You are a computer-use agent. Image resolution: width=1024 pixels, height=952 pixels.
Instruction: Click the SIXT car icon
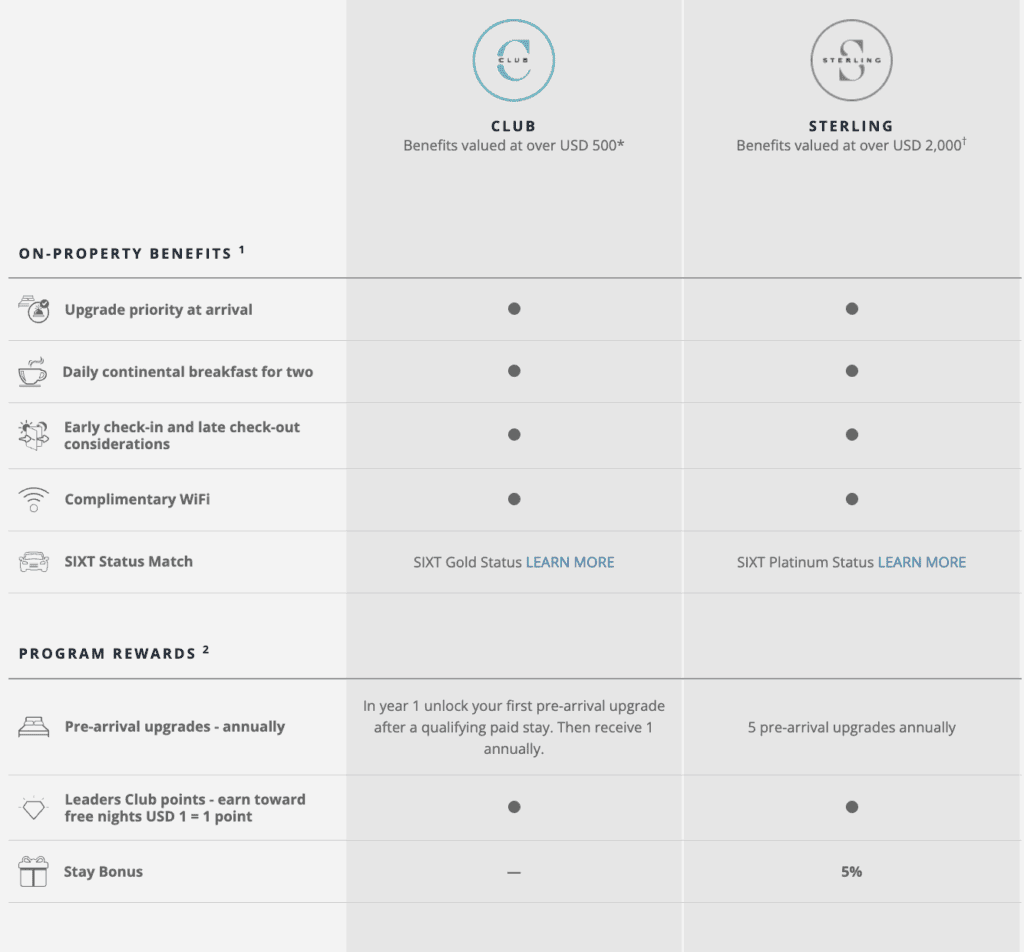coord(33,562)
